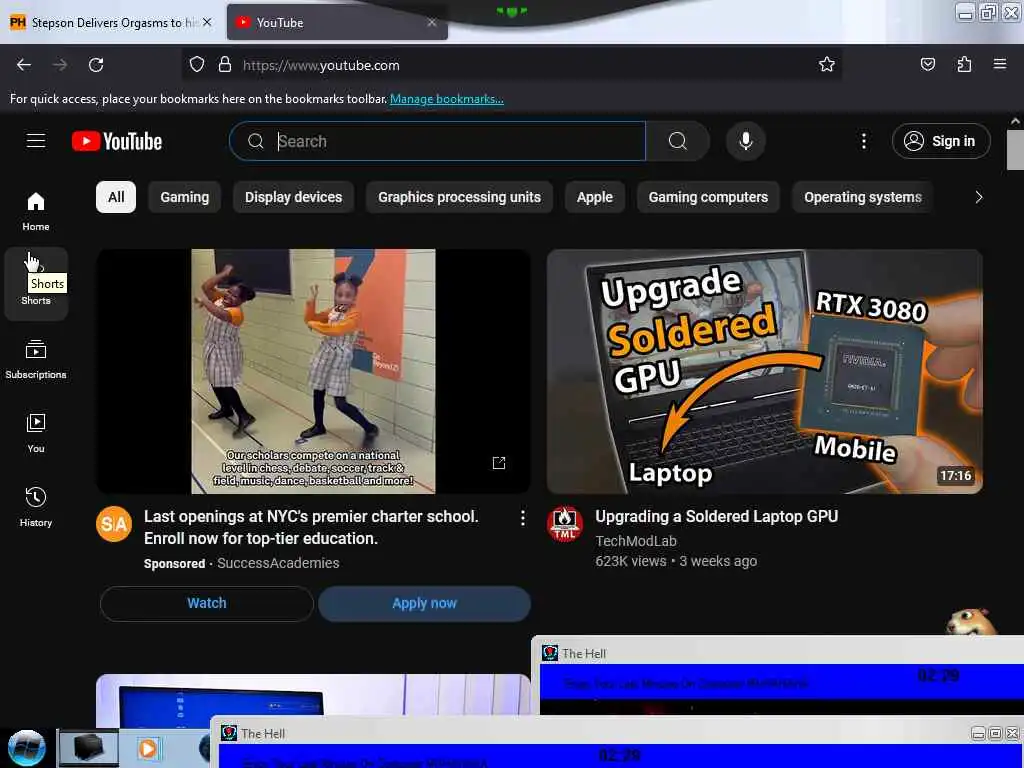Click the page vertical scrollbar thumb
This screenshot has height=768, width=1024.
(x=1015, y=150)
